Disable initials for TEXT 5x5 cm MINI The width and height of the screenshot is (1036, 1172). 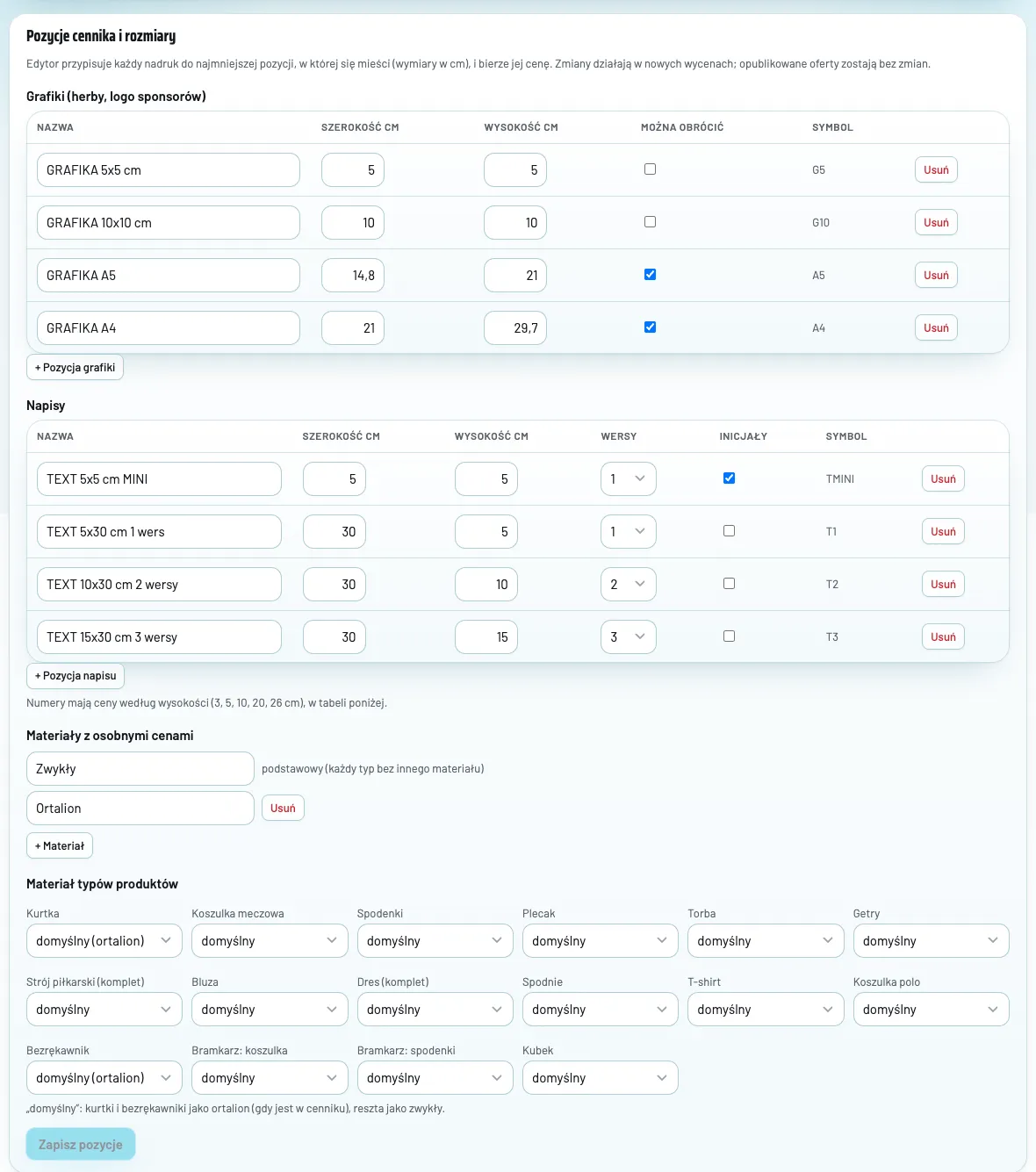729,478
